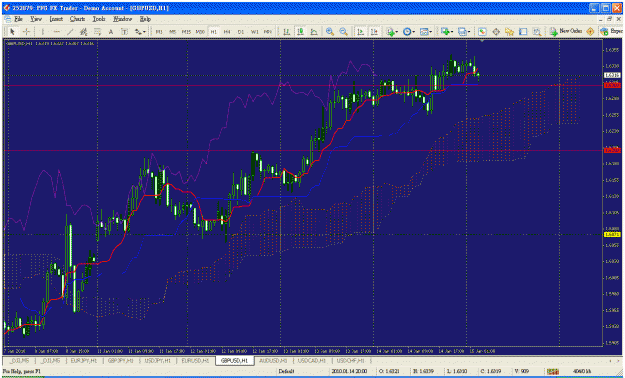Open the File menu
Image resolution: width=625 pixels, height=378 pixels.
point(18,19)
